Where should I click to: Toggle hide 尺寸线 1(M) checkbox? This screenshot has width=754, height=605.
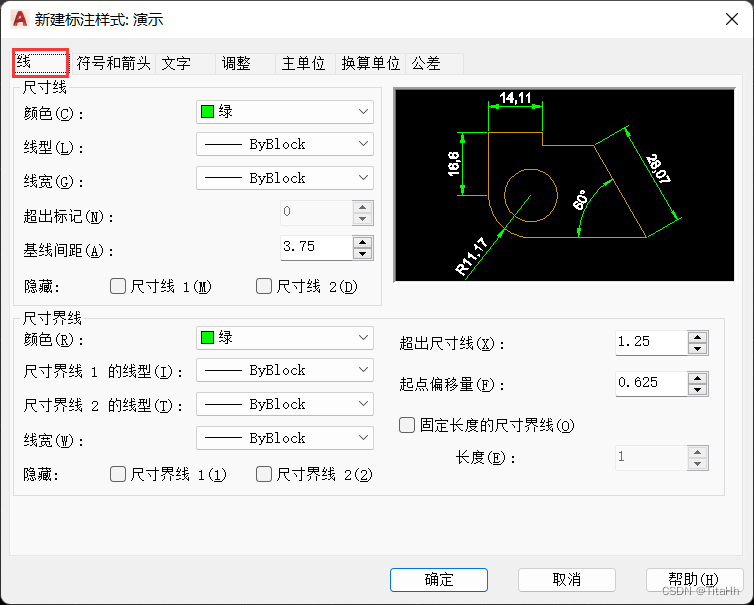pos(118,286)
